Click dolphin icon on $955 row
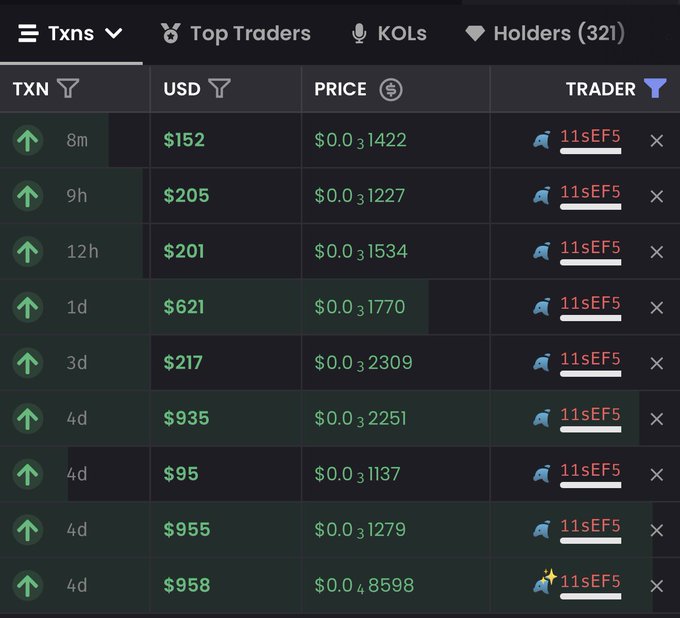This screenshot has width=680, height=618. point(542,530)
